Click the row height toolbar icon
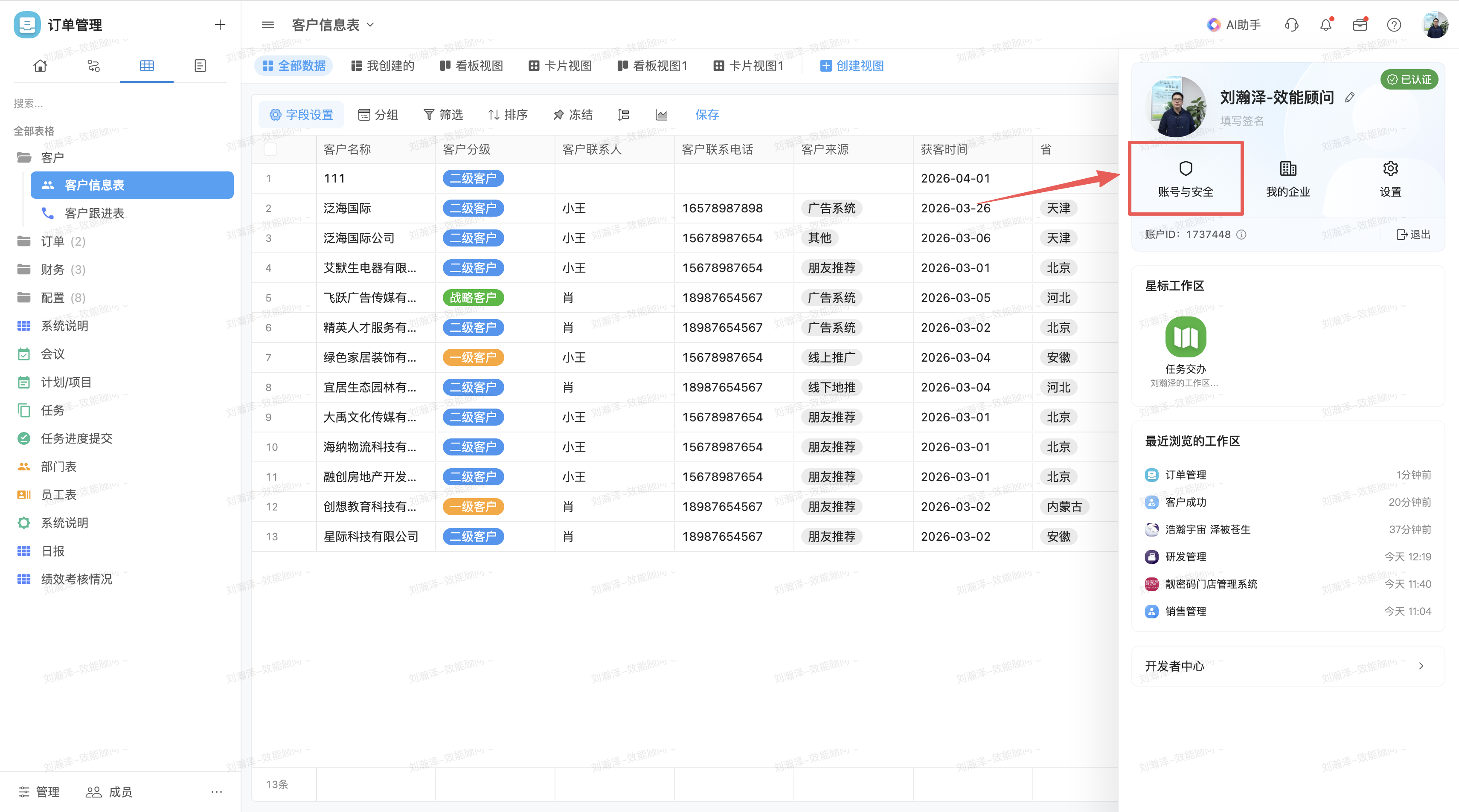Viewport: 1459px width, 812px height. tap(624, 115)
